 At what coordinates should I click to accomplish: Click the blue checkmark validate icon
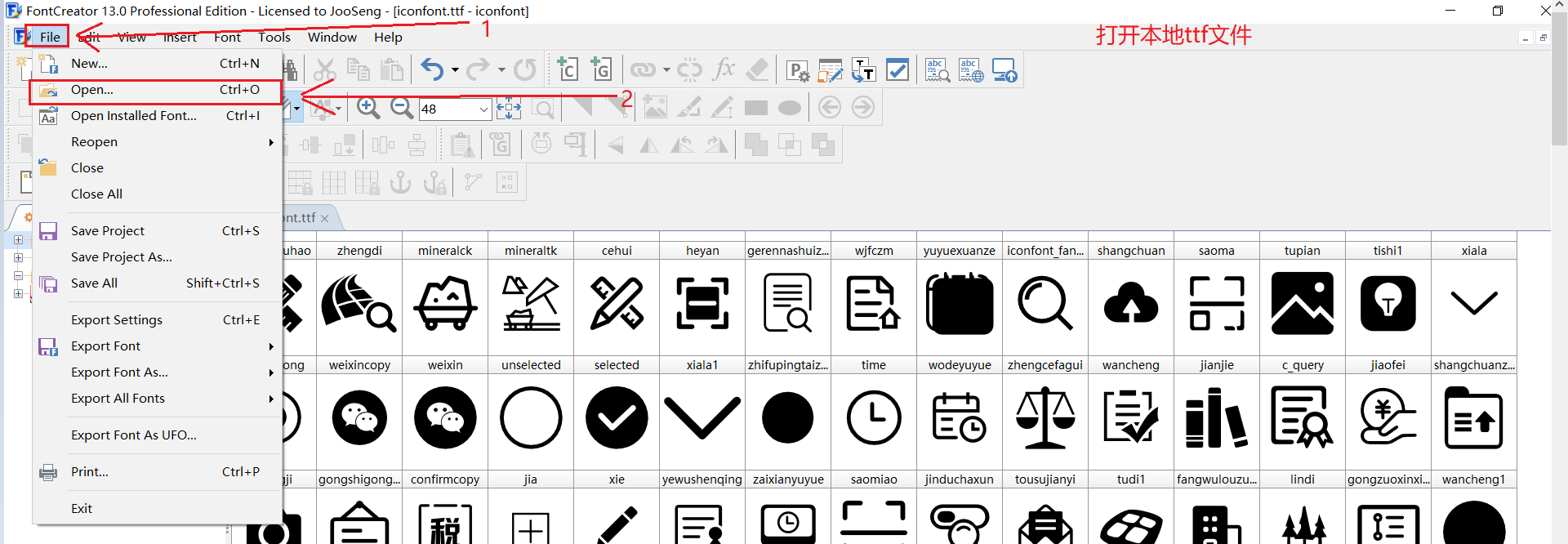click(897, 70)
